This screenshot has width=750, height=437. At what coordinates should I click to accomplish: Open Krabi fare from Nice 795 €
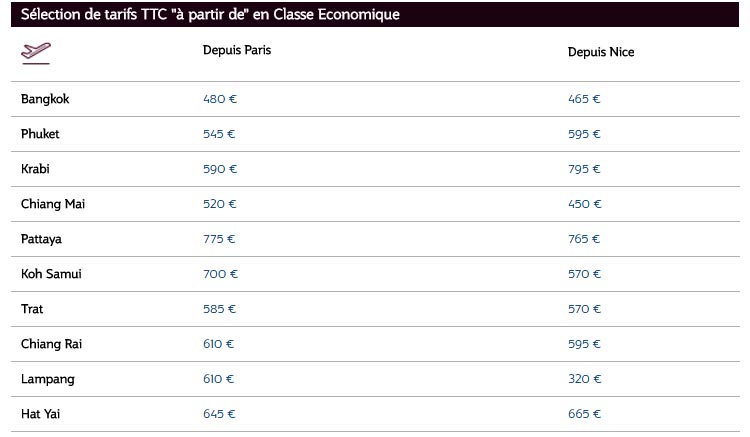[x=584, y=169]
